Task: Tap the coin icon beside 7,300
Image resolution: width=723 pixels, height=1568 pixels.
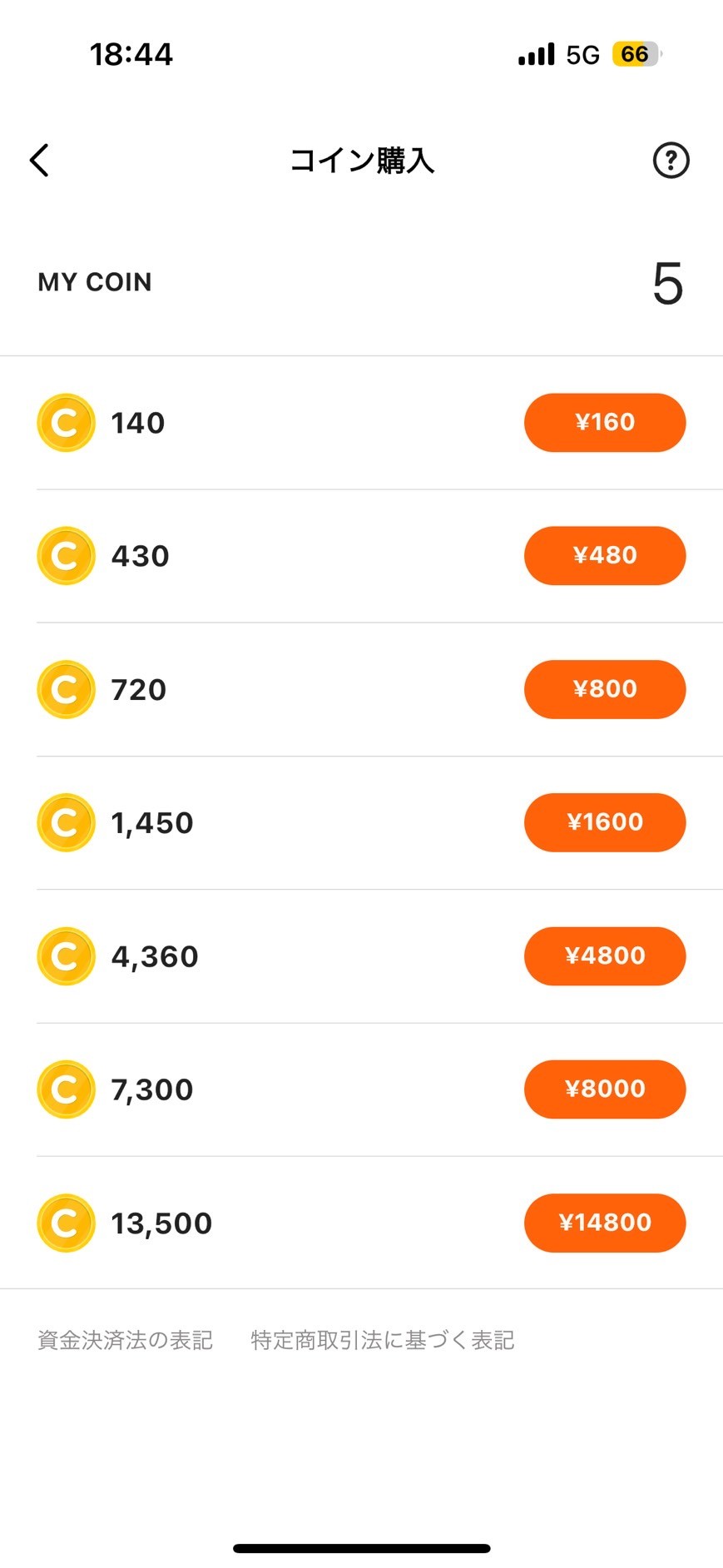Action: point(66,1089)
